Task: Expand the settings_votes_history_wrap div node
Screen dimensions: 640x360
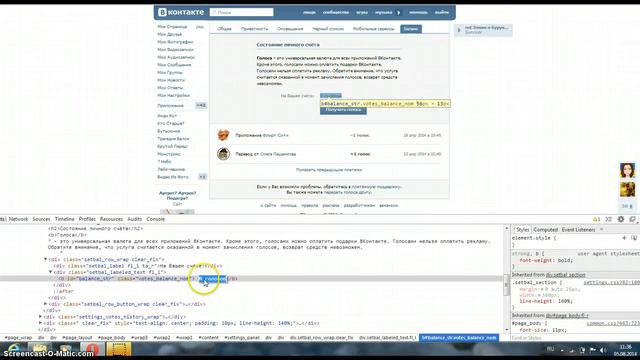Action: 40,316
